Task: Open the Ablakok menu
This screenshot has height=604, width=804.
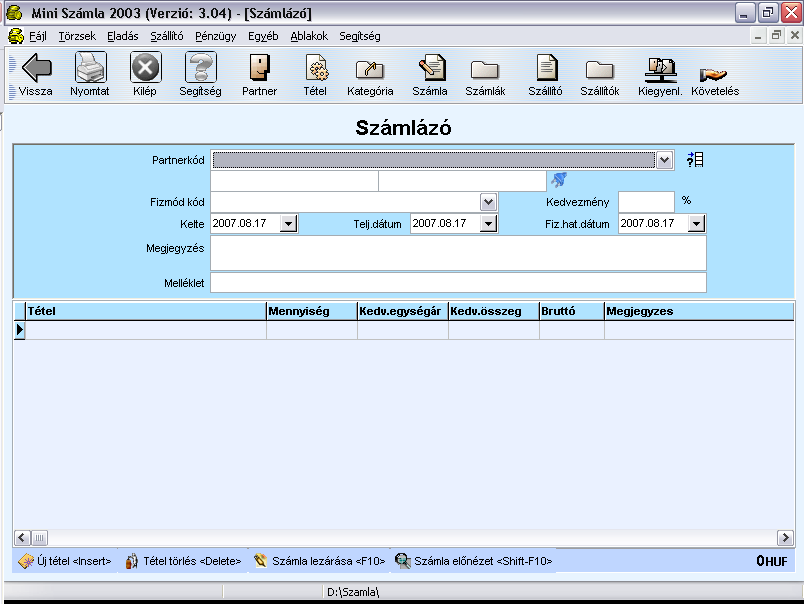Action: [309, 36]
